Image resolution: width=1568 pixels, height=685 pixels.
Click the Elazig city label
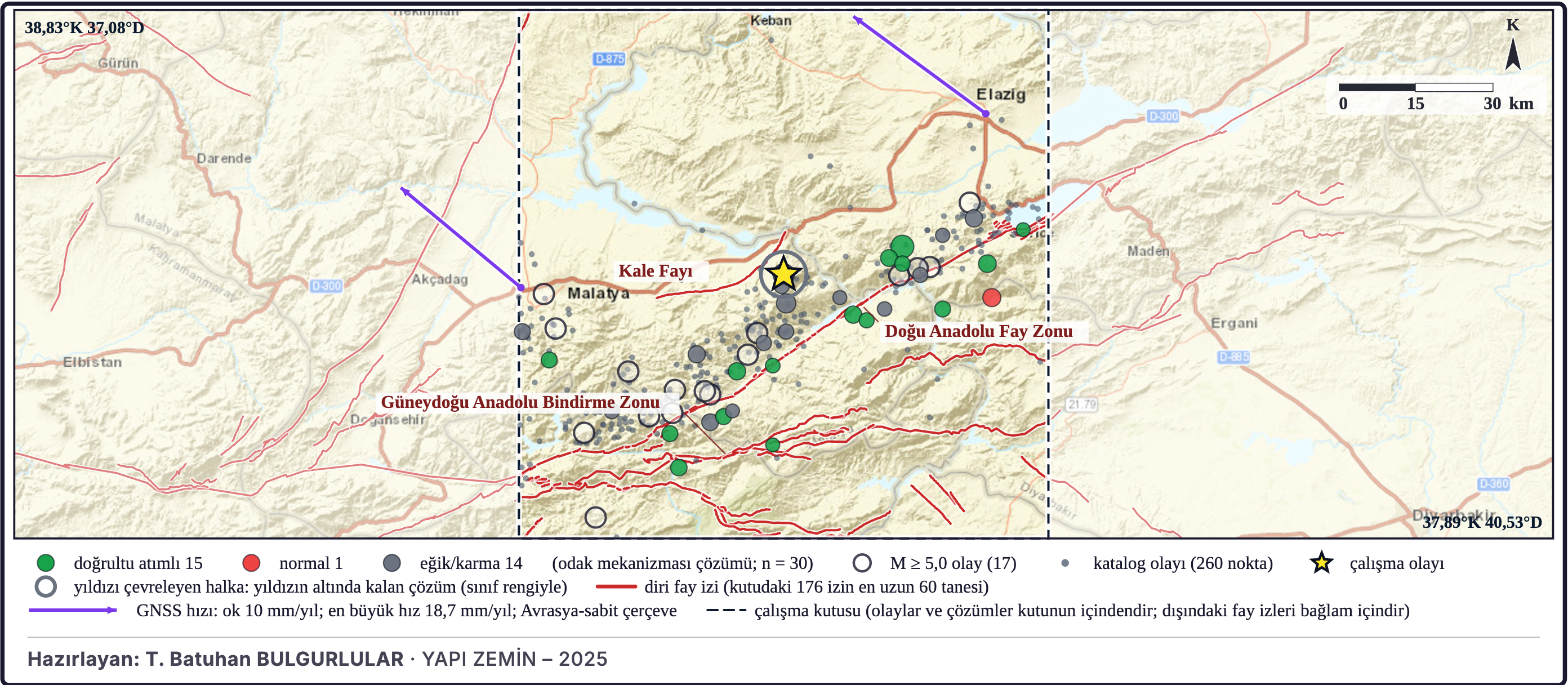pyautogui.click(x=1001, y=95)
